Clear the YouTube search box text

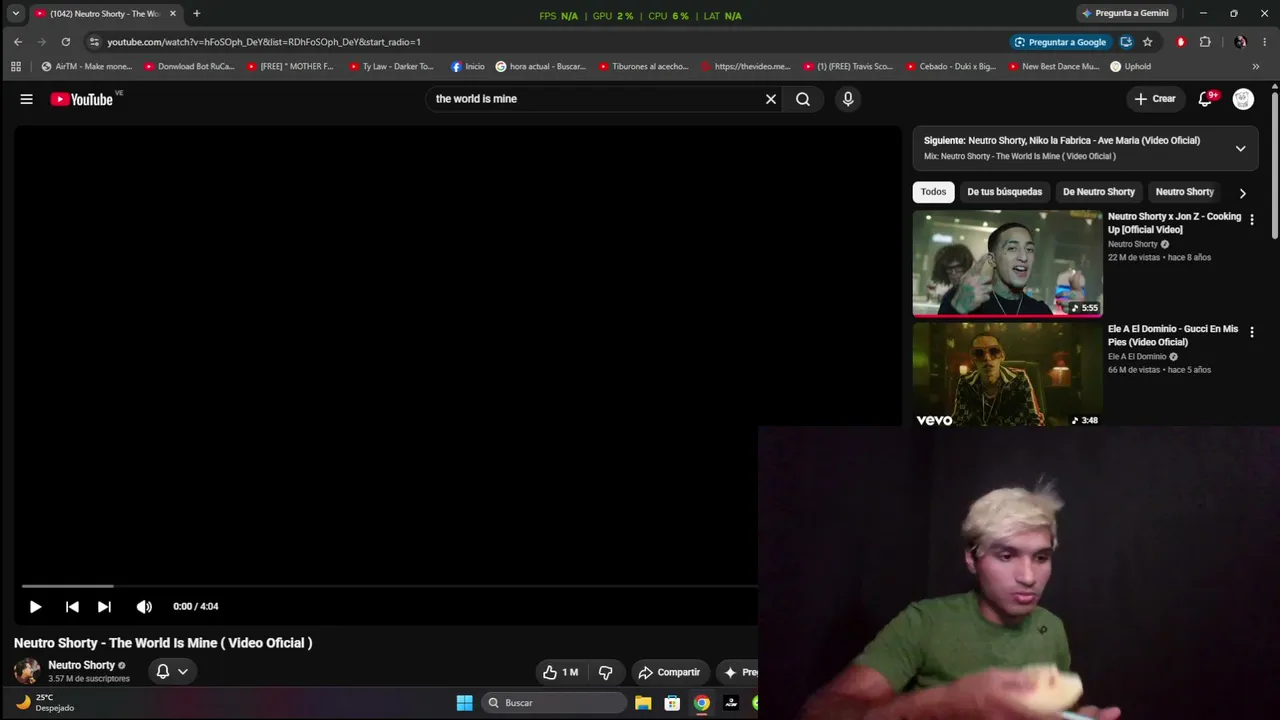click(x=771, y=99)
